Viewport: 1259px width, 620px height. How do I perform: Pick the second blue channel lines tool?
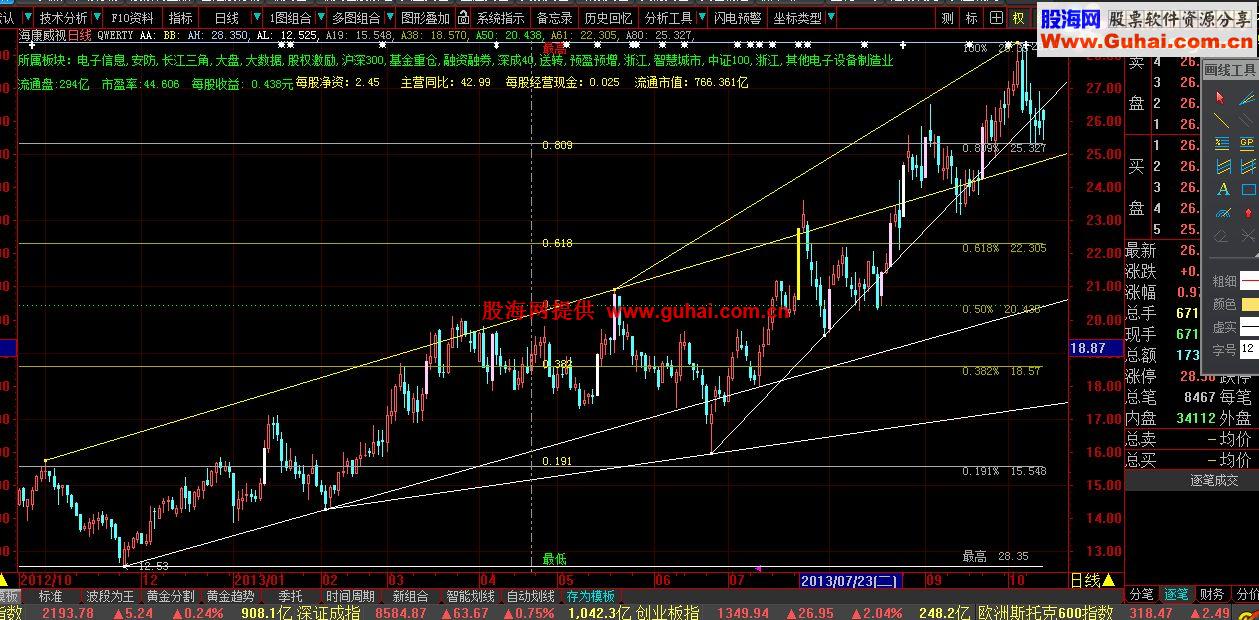point(1247,166)
